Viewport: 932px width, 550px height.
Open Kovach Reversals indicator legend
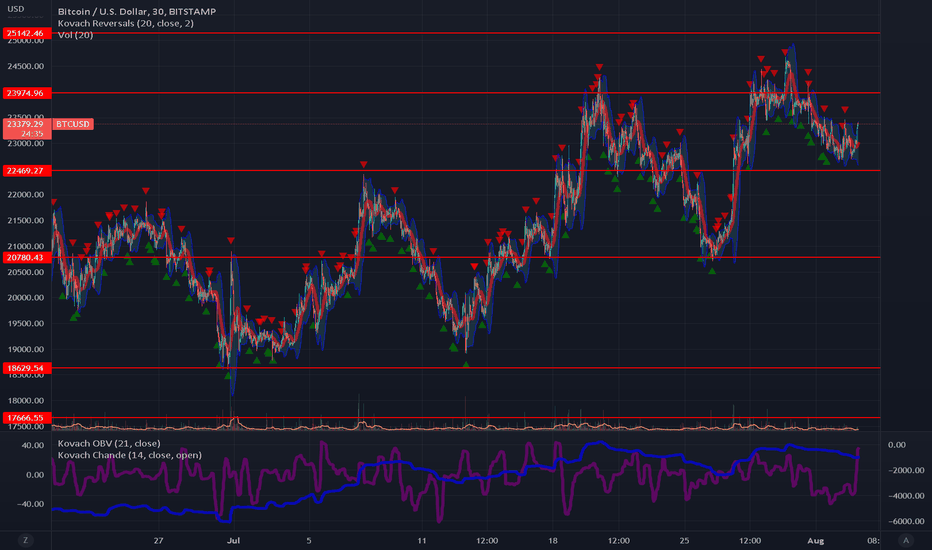tap(125, 23)
